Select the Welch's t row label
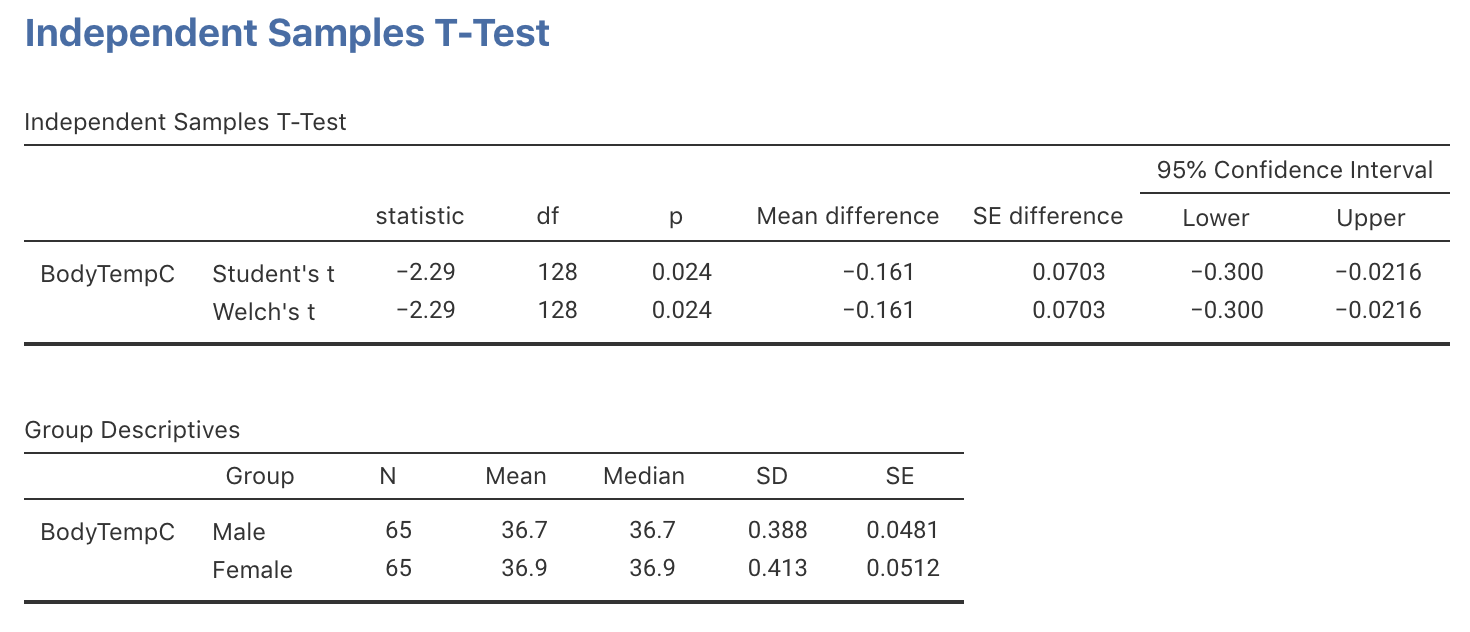This screenshot has height=632, width=1470. [x=264, y=311]
